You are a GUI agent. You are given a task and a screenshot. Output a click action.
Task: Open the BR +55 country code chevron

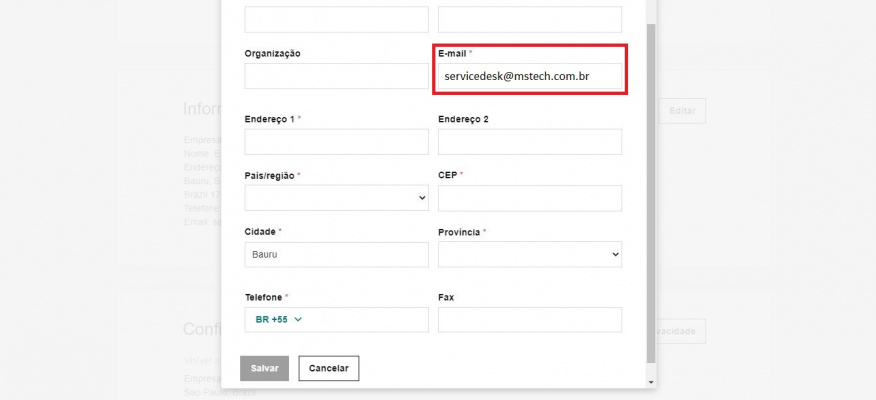297,320
